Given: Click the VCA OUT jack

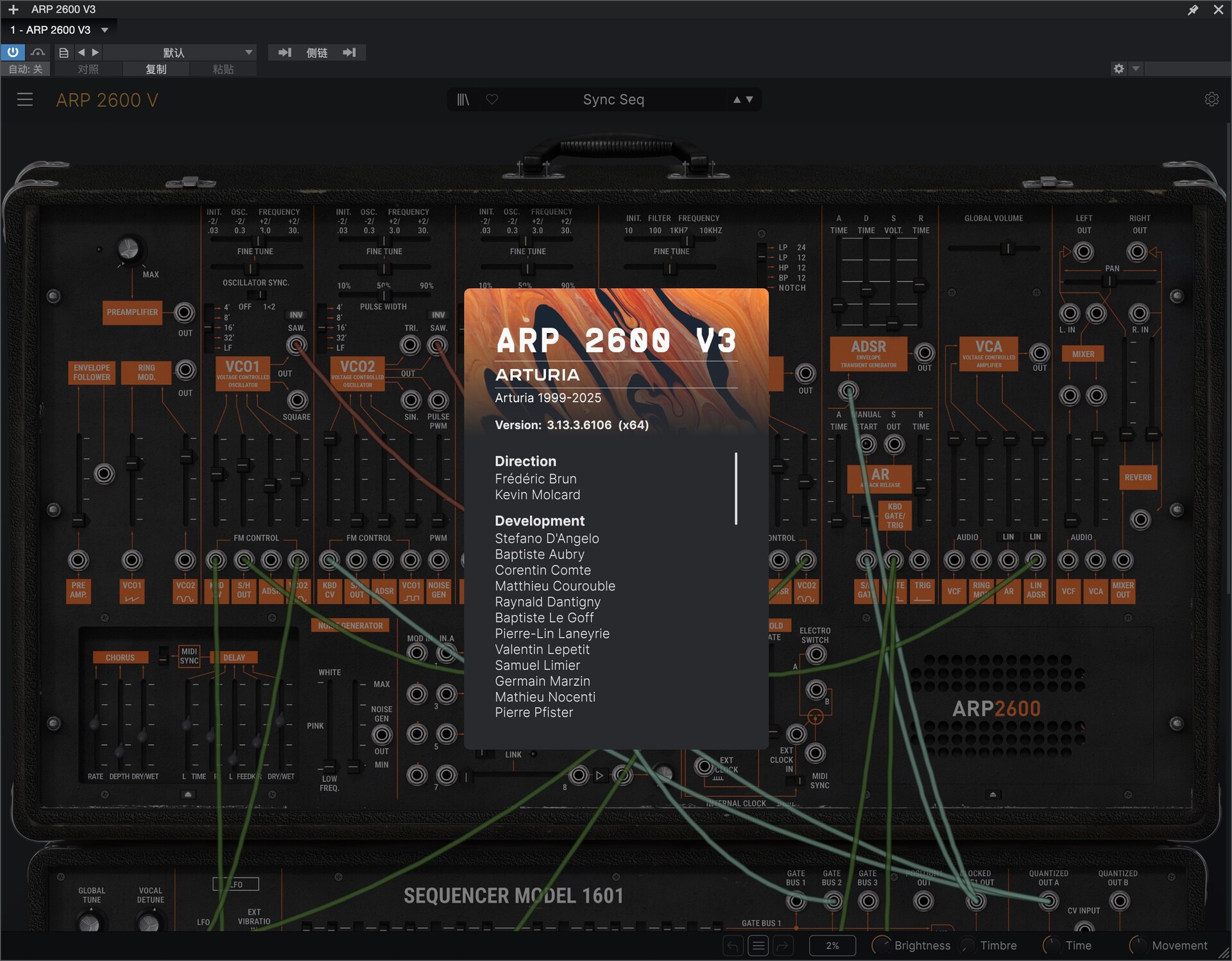Looking at the screenshot, I should 1039,353.
